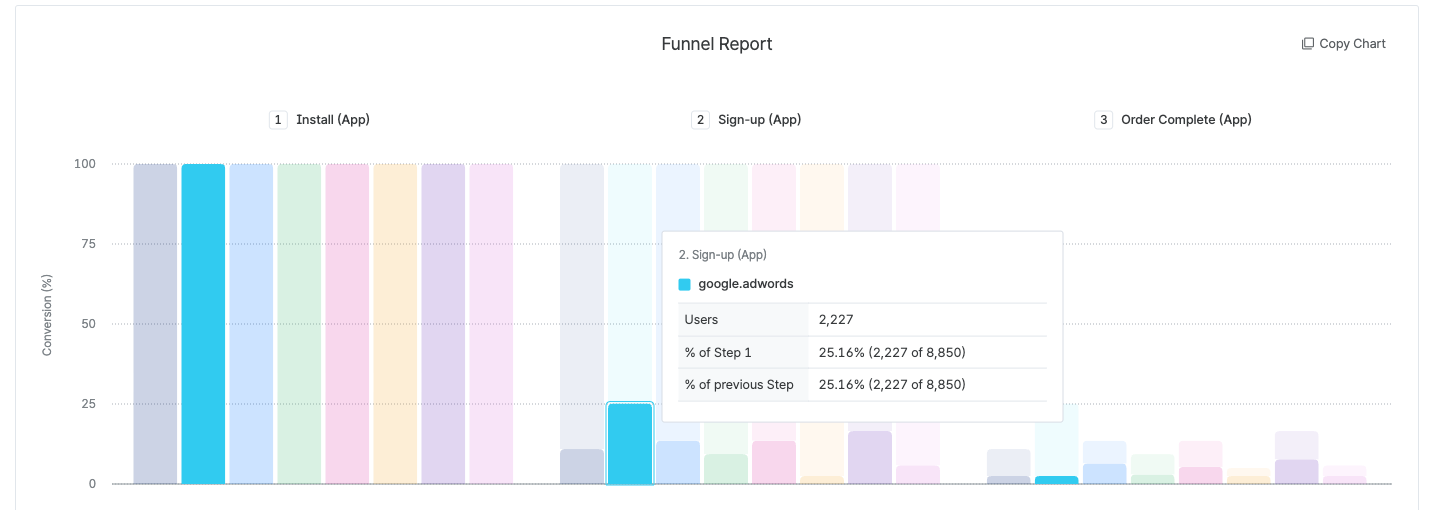Select the '% of previous Step' tooltip row
Image resolution: width=1437 pixels, height=510 pixels.
pyautogui.click(x=862, y=385)
